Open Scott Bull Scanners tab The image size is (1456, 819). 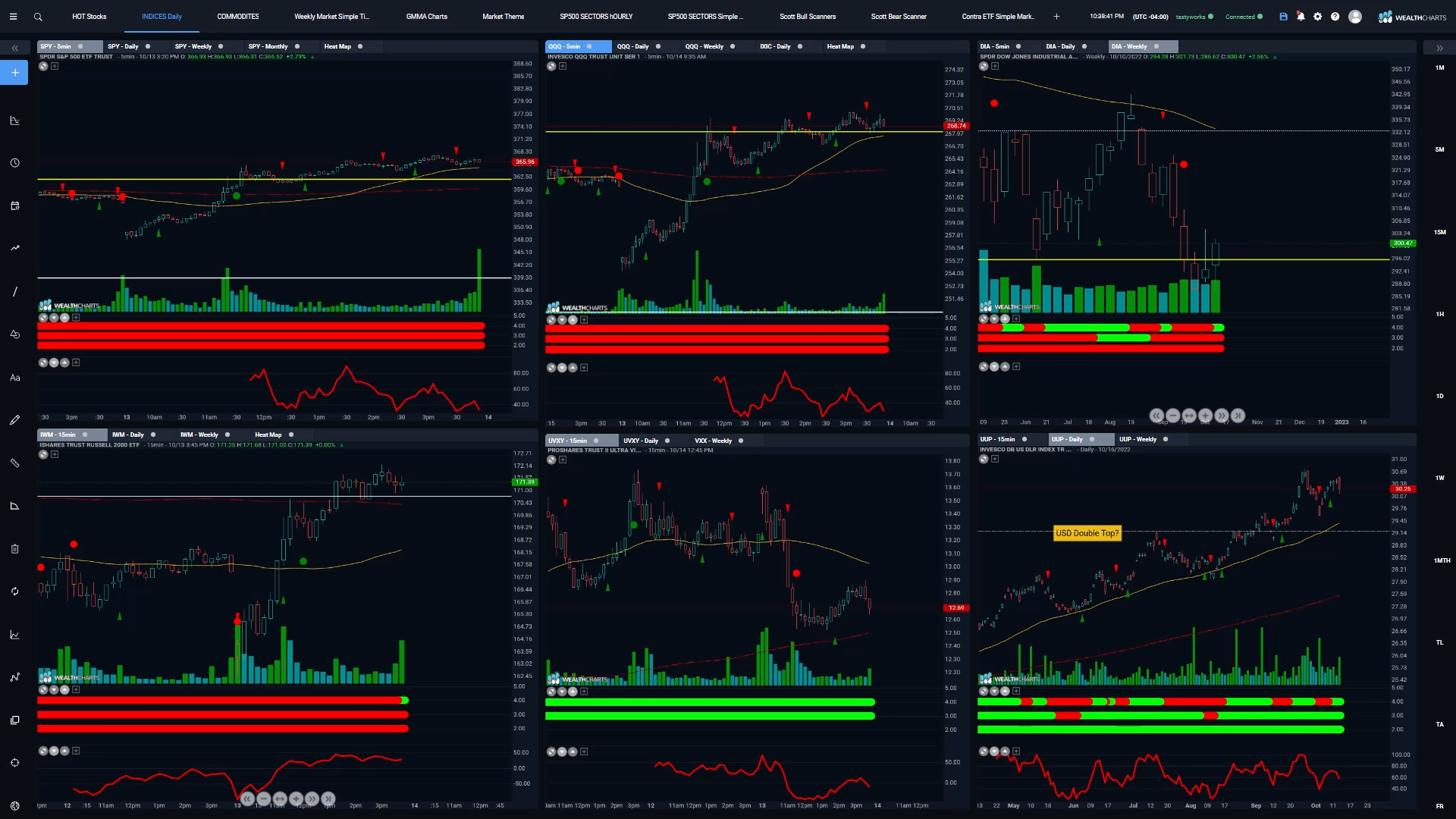(x=808, y=17)
